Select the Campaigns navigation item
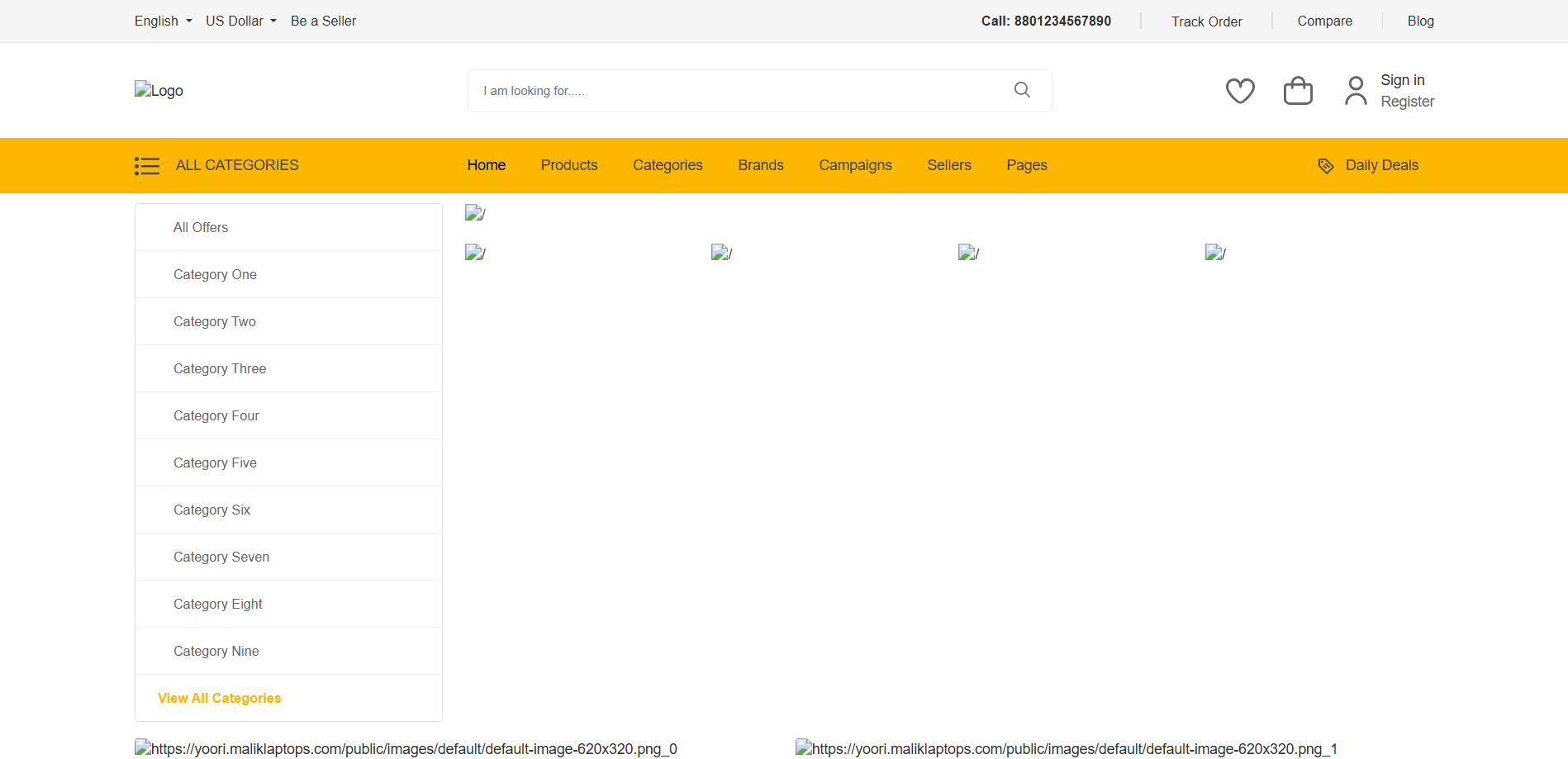This screenshot has height=759, width=1568. tap(855, 165)
